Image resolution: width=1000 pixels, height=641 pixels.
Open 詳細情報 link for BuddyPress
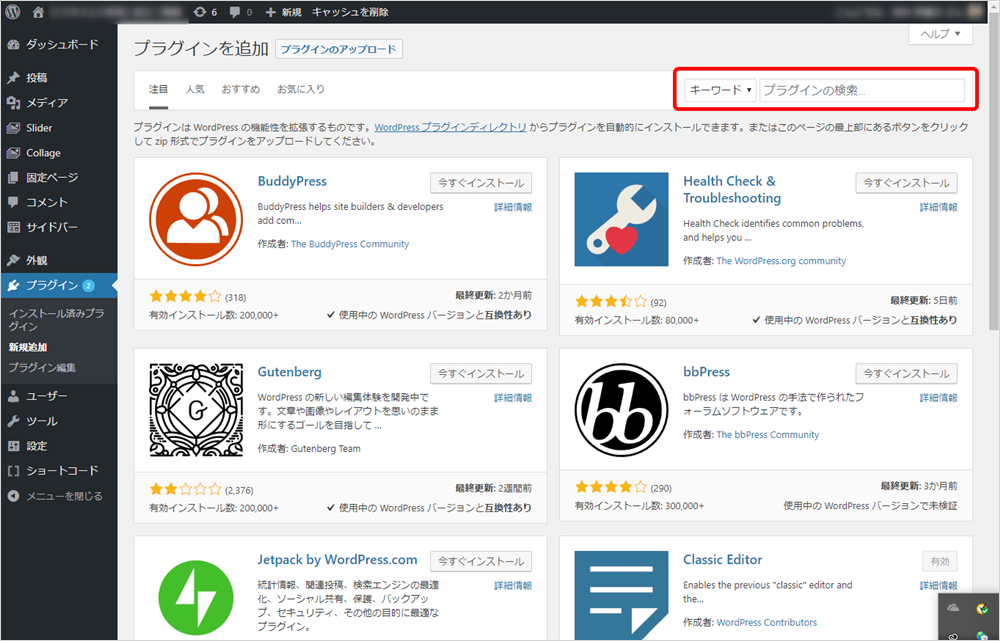coord(513,207)
